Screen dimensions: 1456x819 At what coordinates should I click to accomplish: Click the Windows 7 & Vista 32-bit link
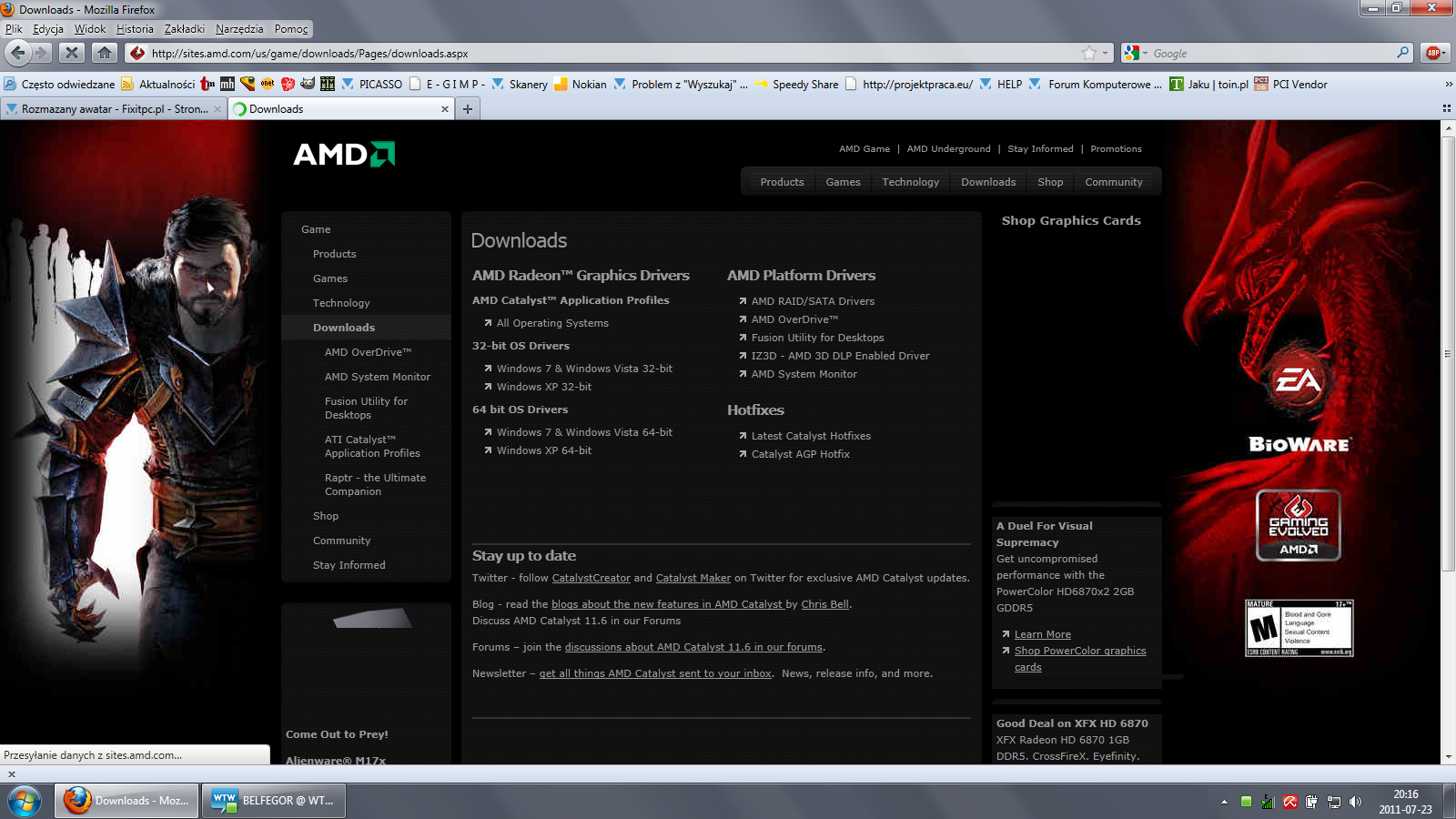tap(584, 369)
